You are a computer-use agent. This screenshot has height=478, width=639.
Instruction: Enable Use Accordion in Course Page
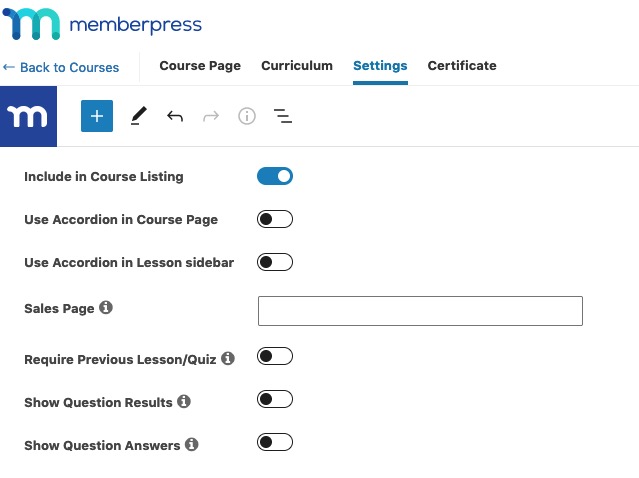[x=275, y=219]
